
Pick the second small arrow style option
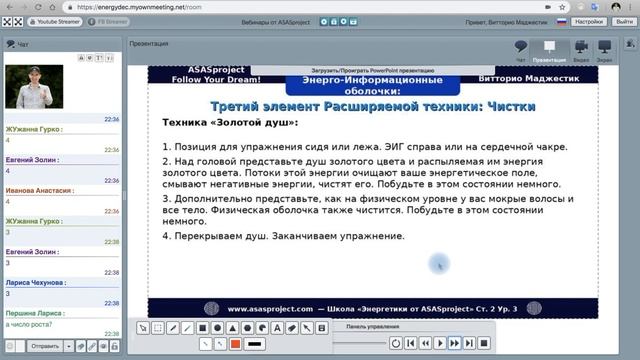(220, 344)
